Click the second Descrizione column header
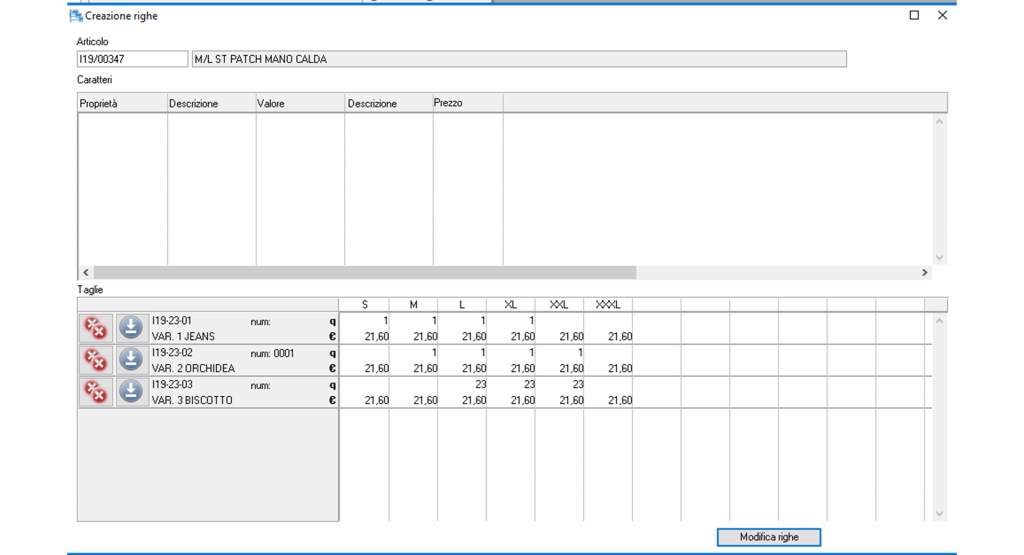The image size is (1024, 555). click(x=389, y=103)
